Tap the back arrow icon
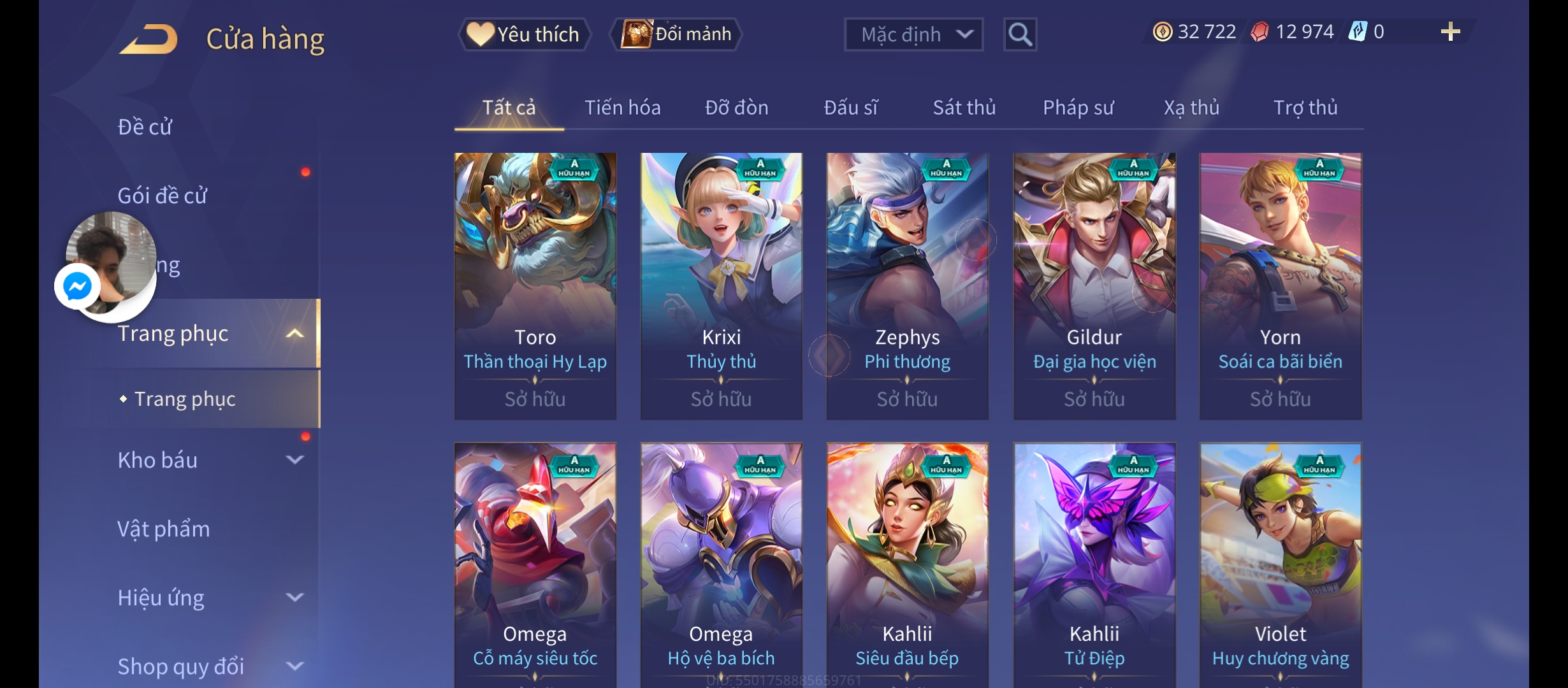The width and height of the screenshot is (1568, 688). click(149, 39)
